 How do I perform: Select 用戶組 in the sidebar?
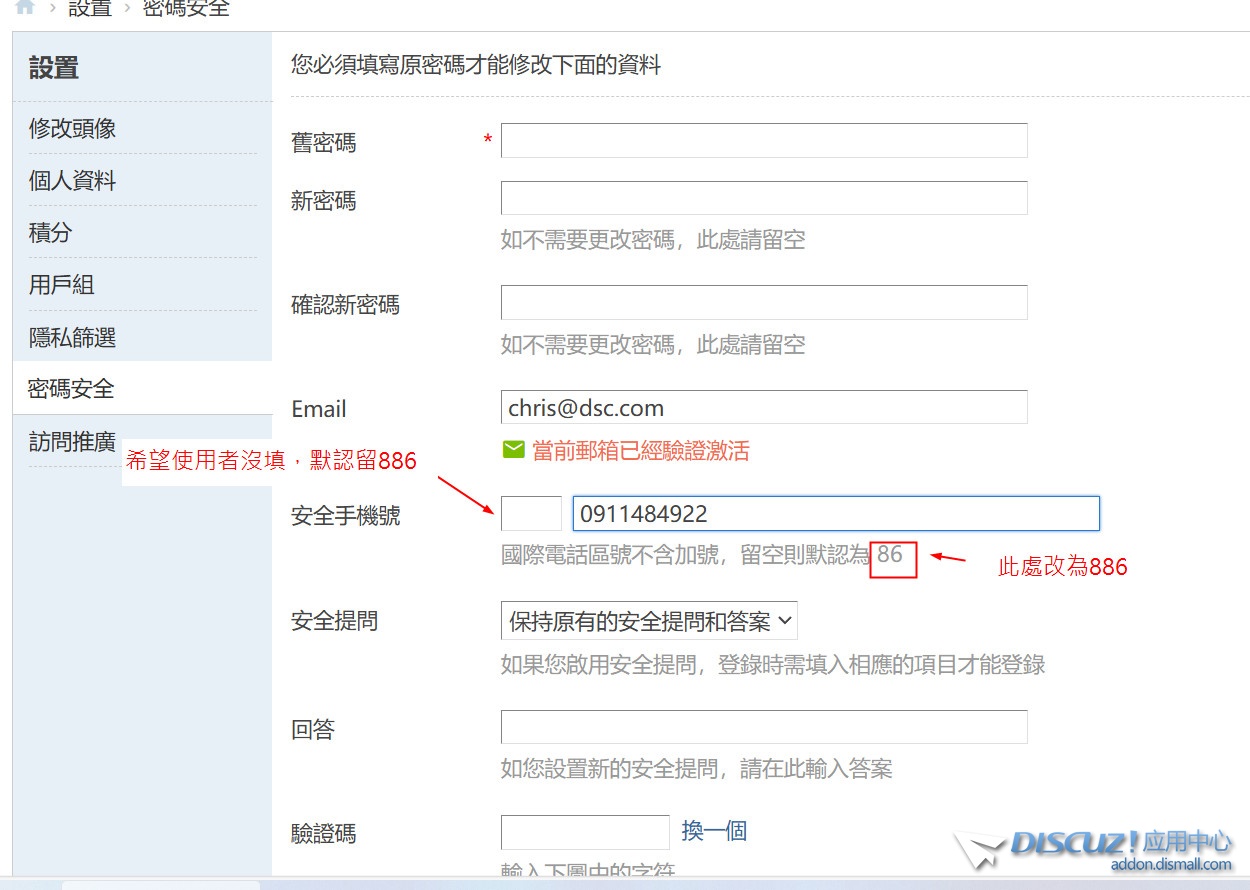coord(61,285)
